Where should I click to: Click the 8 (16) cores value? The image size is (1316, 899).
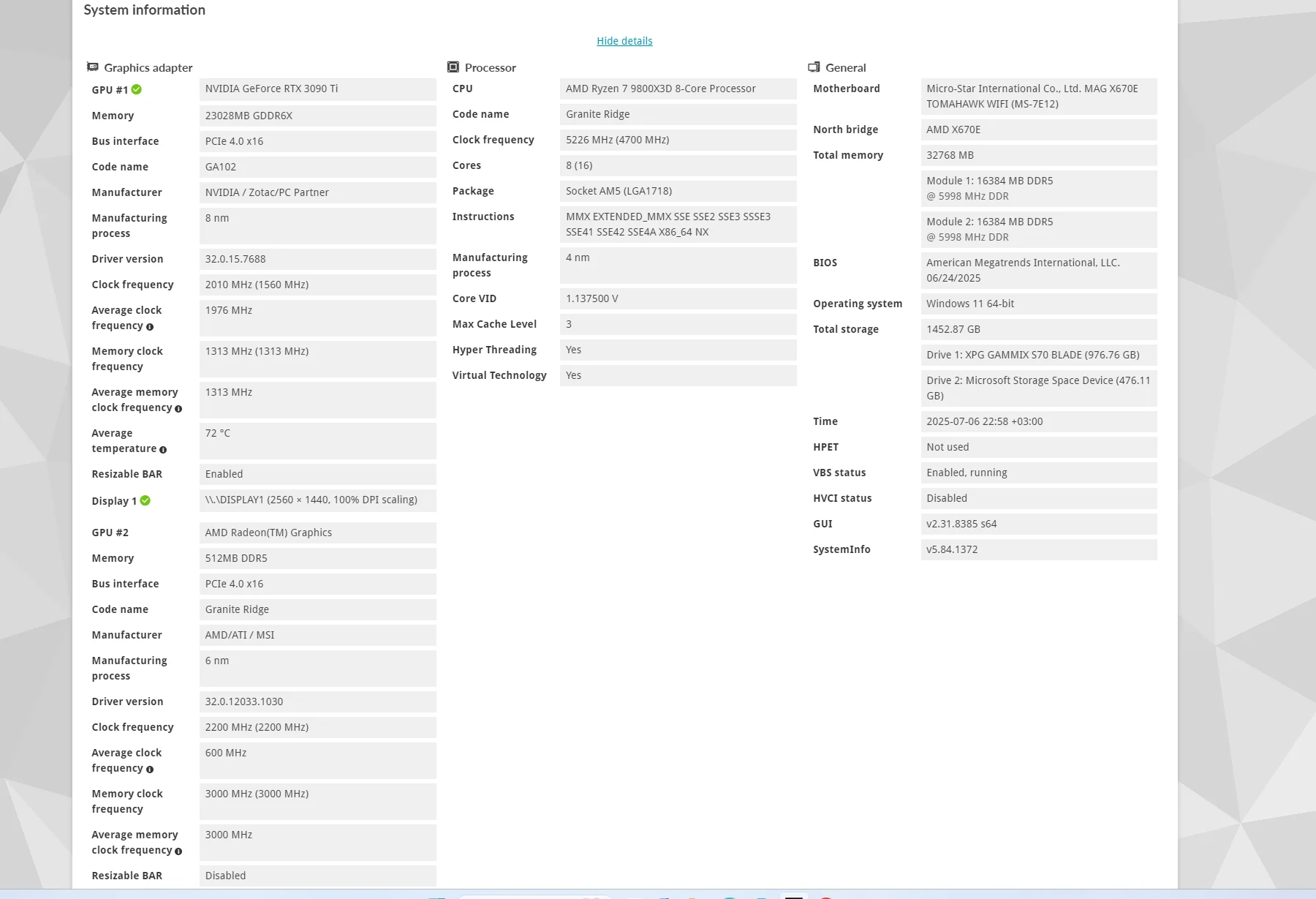678,165
